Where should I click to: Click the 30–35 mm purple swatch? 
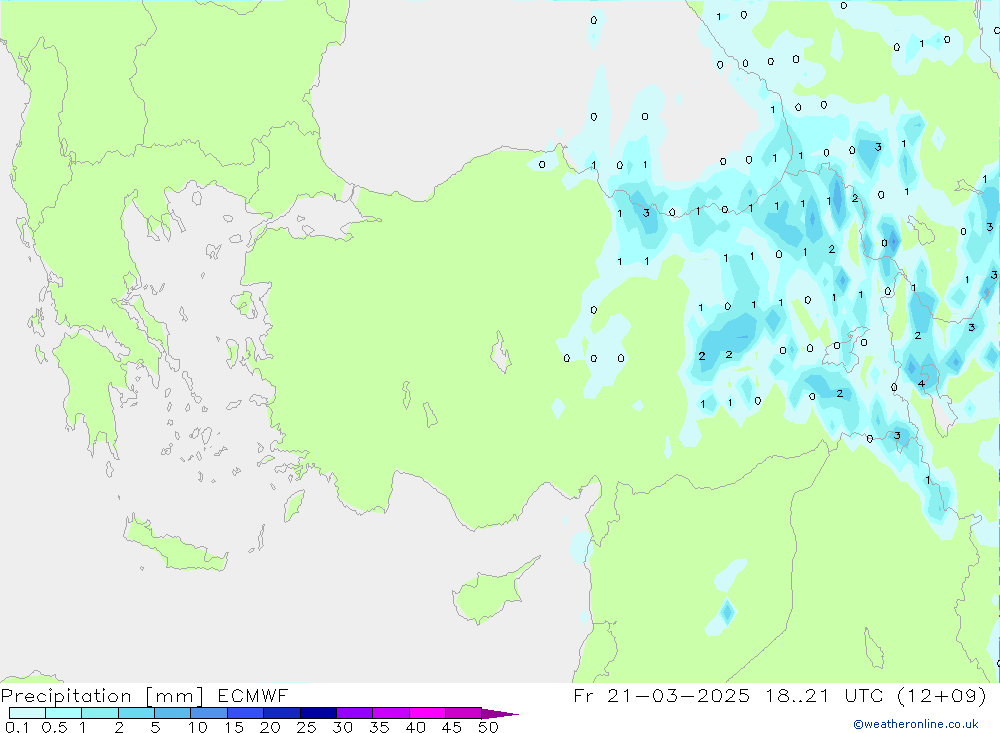point(355,713)
